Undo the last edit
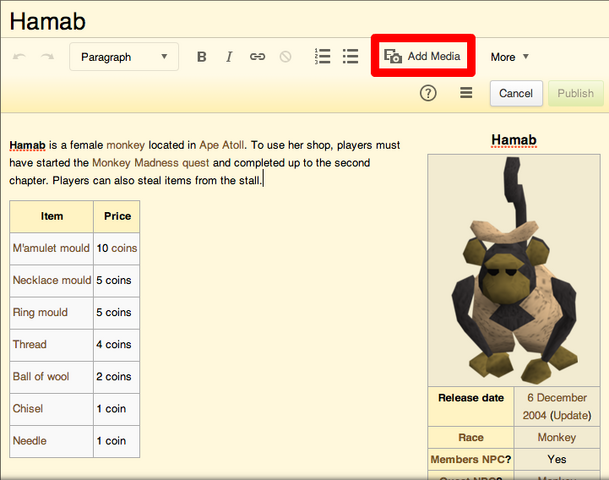The image size is (609, 480). click(x=19, y=57)
